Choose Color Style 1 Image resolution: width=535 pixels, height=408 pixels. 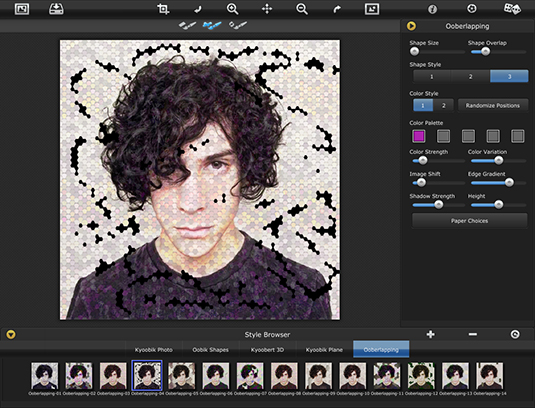(x=423, y=105)
